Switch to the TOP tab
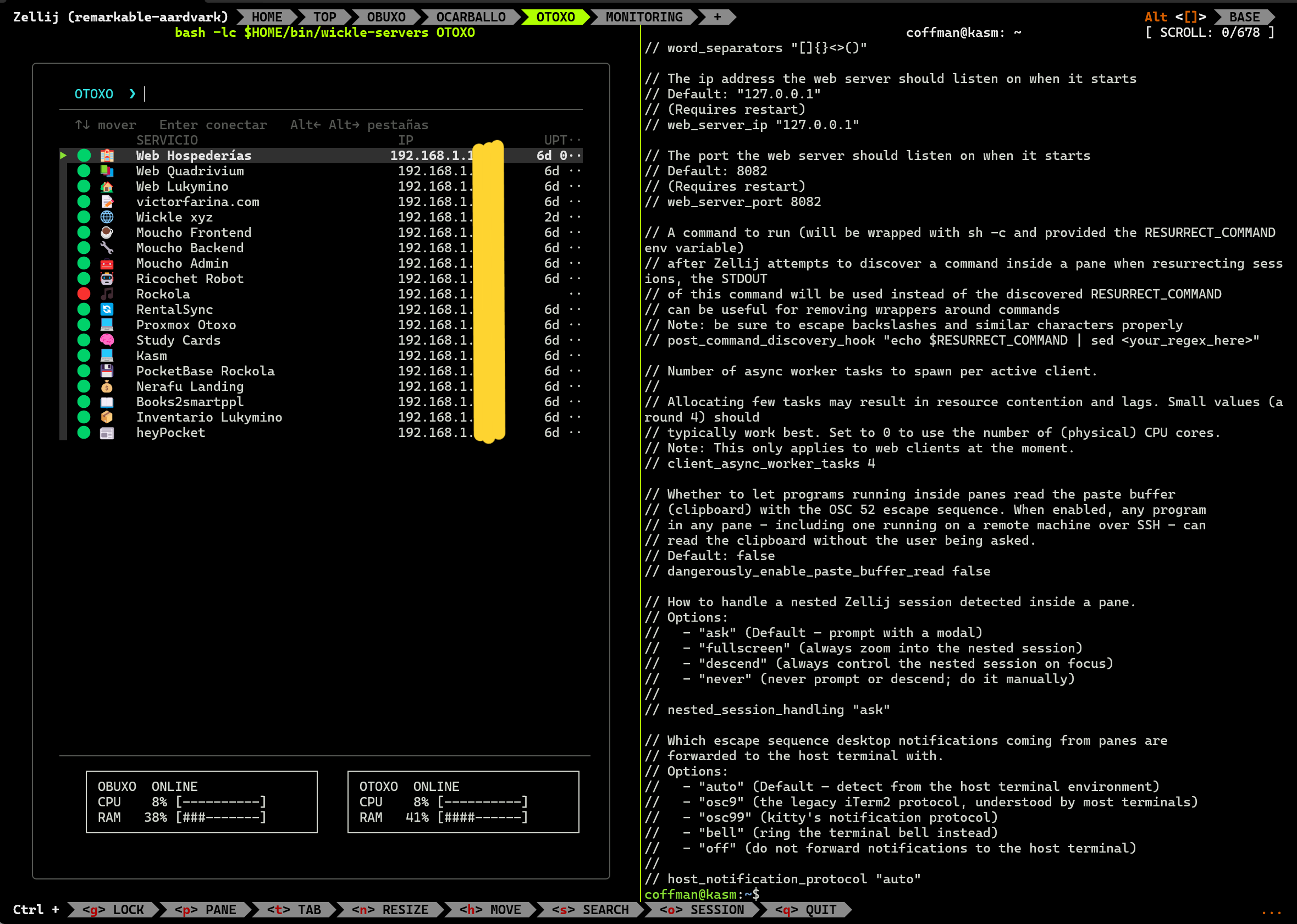The width and height of the screenshot is (1297, 924). [324, 17]
